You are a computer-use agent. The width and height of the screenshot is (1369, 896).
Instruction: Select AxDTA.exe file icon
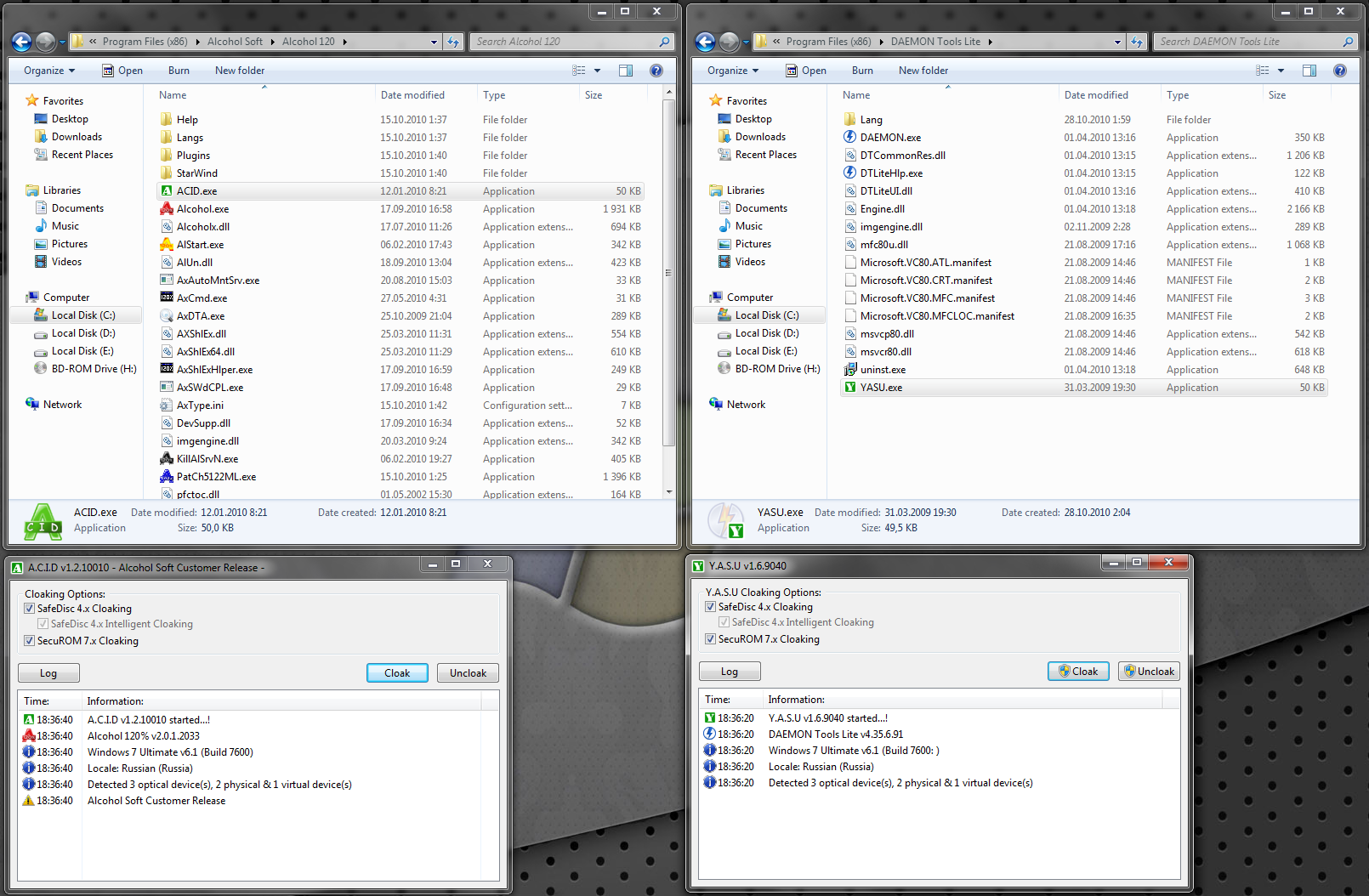click(x=167, y=316)
